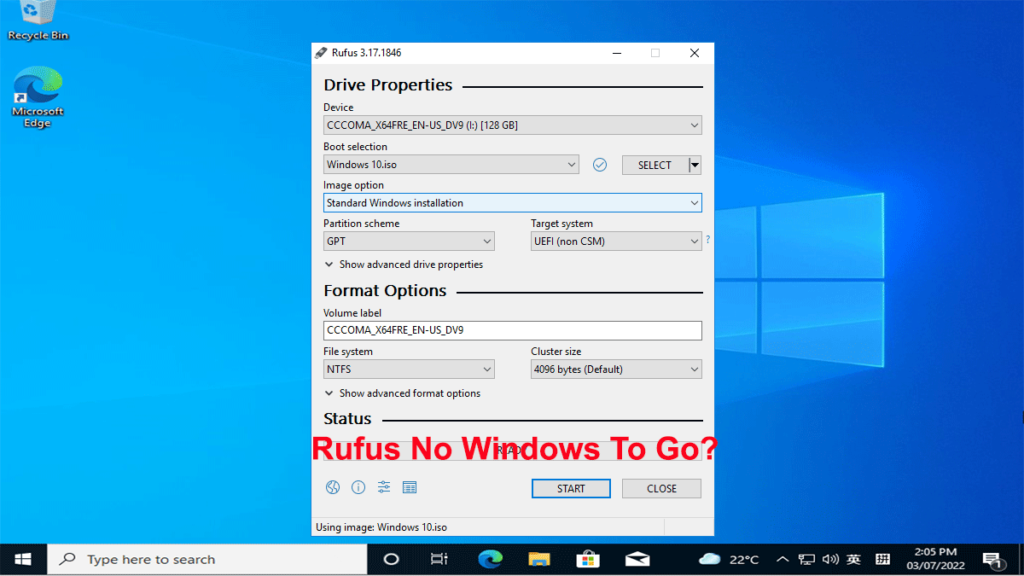Screen dimensions: 1024x576
Task: Open the Cluster size dropdown
Action: click(616, 370)
